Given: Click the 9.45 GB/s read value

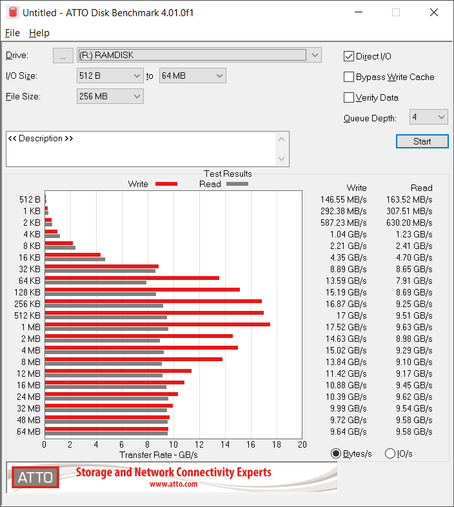Looking at the screenshot, I should tap(414, 385).
